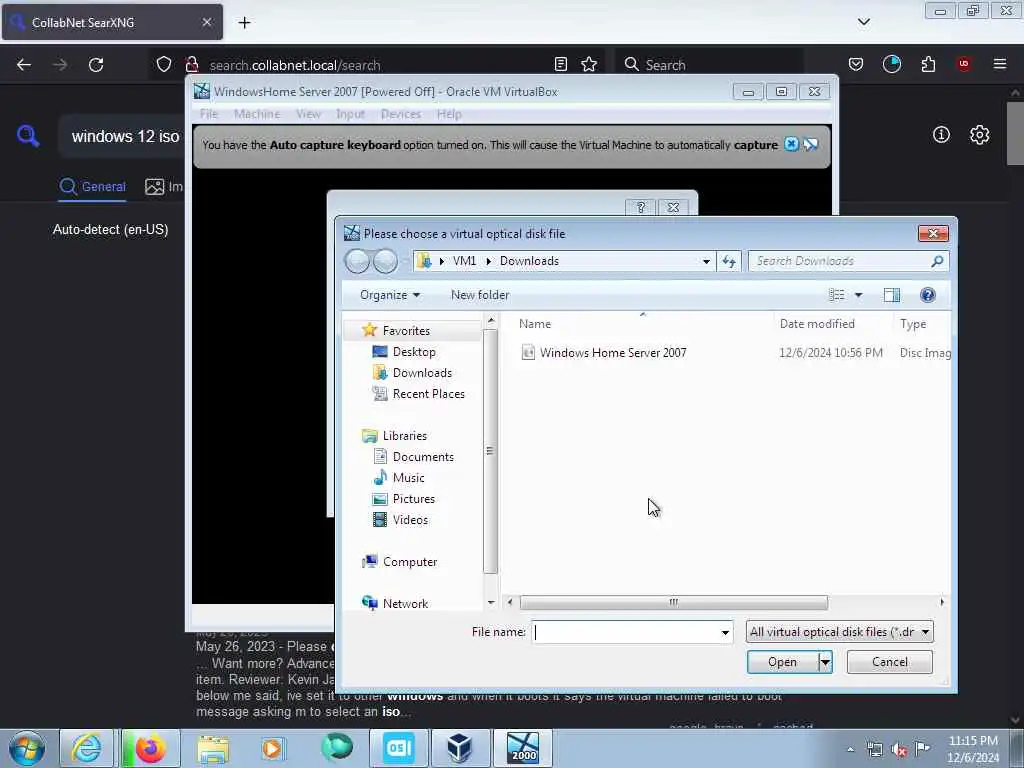The image size is (1024, 768).
Task: Open SearXNG info icon
Action: [941, 135]
